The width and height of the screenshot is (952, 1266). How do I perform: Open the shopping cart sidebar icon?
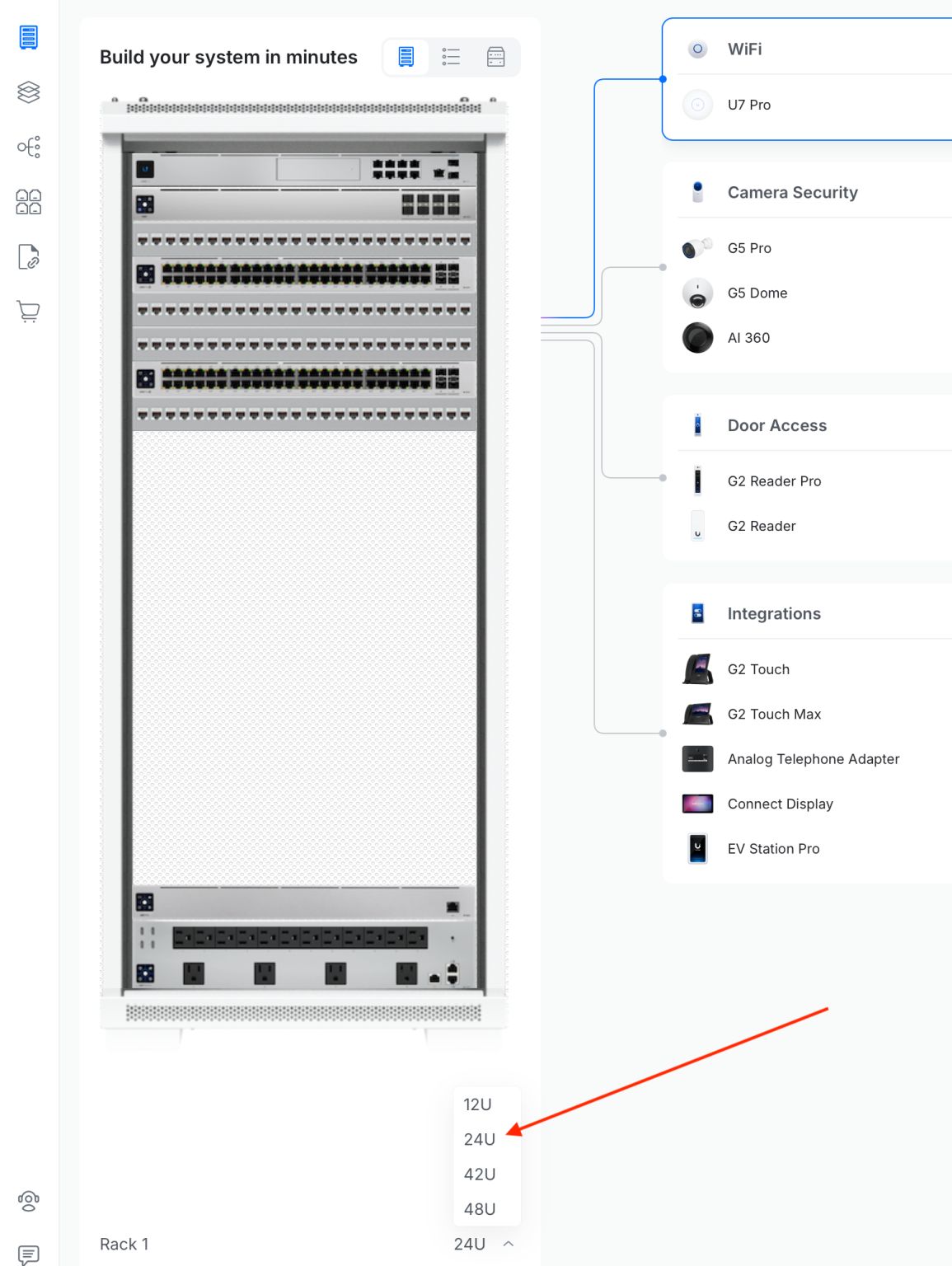(x=29, y=312)
